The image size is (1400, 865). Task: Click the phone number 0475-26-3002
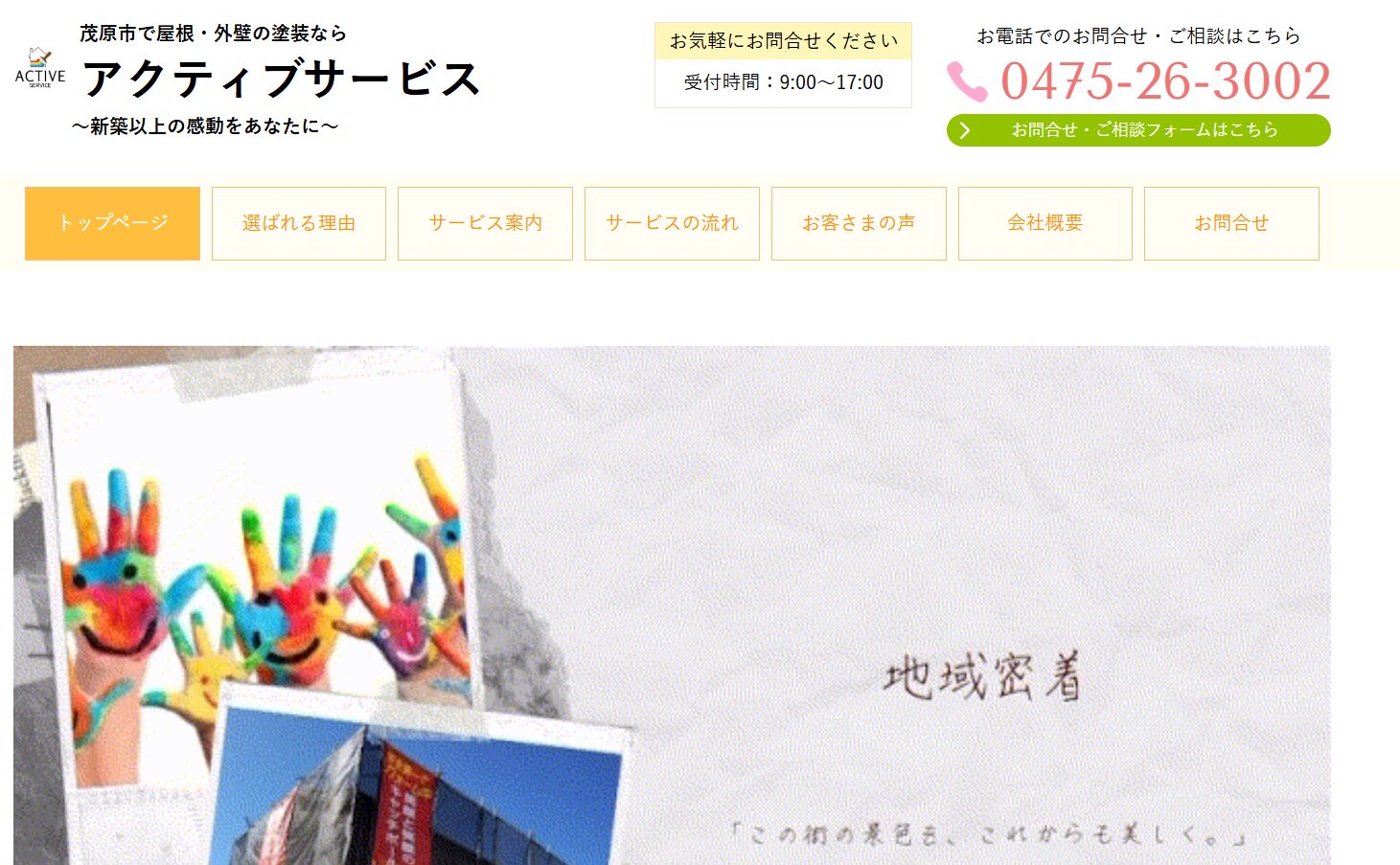coord(1165,80)
